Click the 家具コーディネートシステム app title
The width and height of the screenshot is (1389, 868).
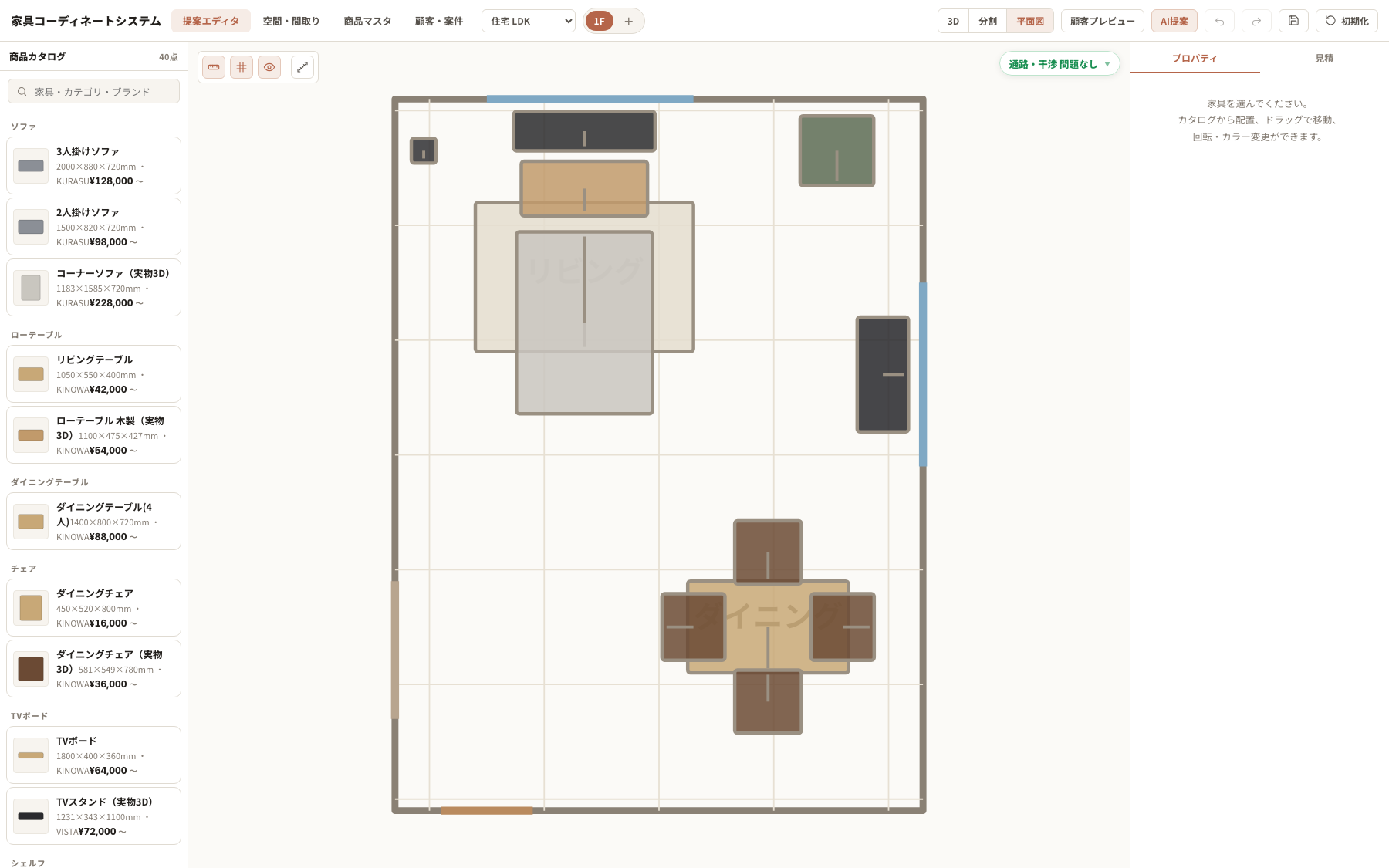[86, 21]
